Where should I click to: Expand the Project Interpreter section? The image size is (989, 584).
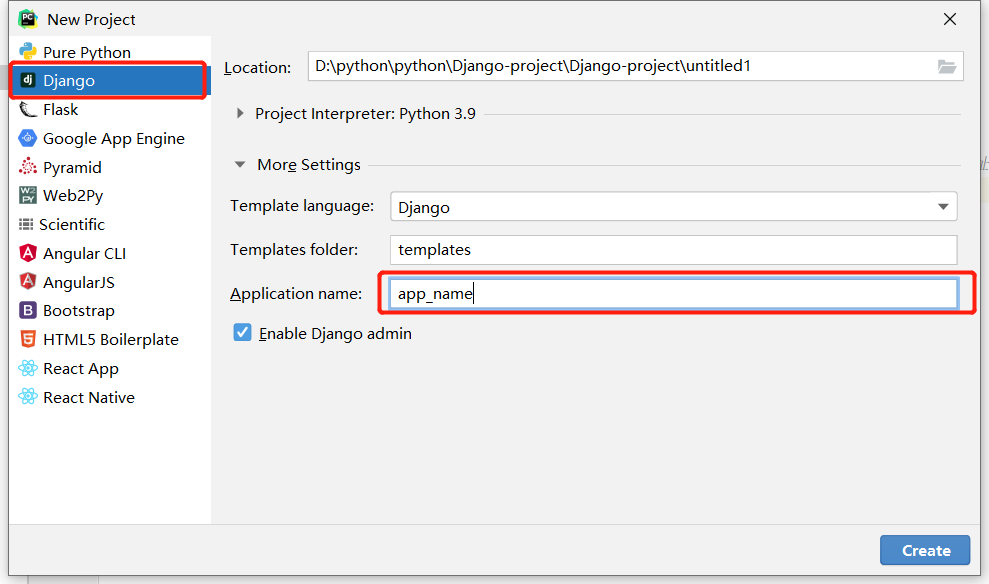pyautogui.click(x=240, y=114)
